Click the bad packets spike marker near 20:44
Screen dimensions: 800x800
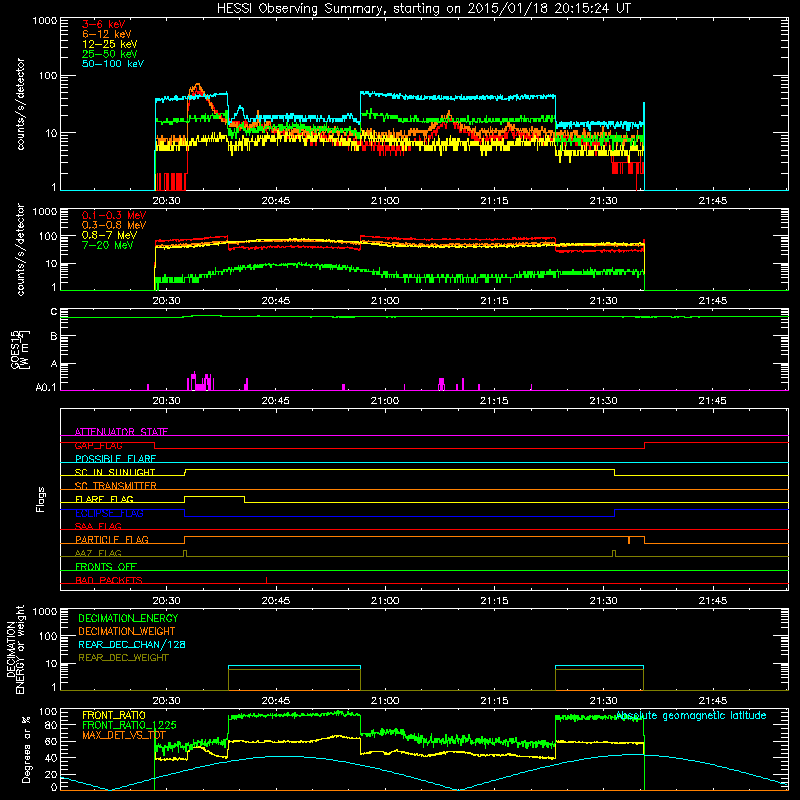(x=266, y=580)
